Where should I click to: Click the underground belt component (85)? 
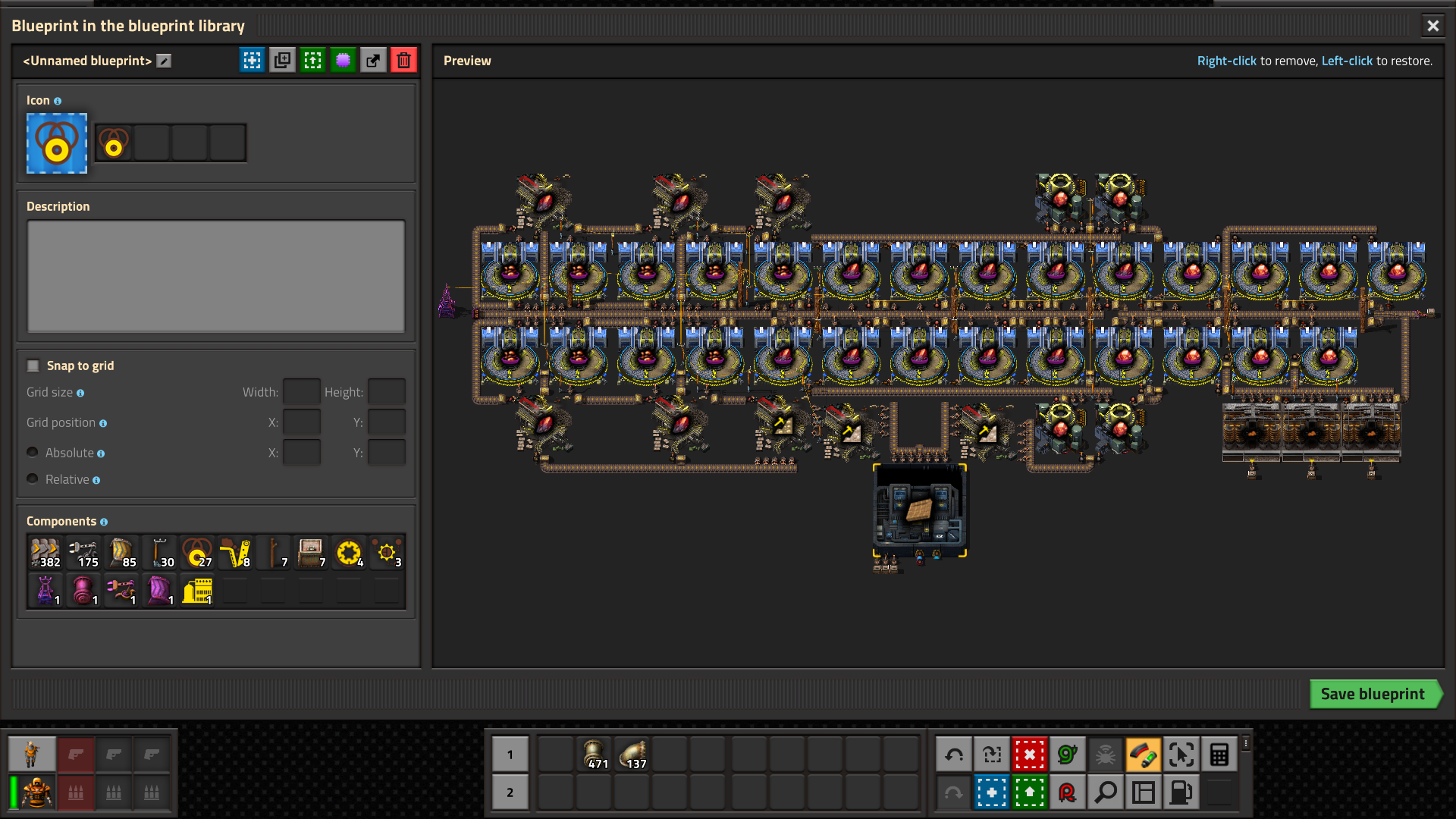pos(121,553)
